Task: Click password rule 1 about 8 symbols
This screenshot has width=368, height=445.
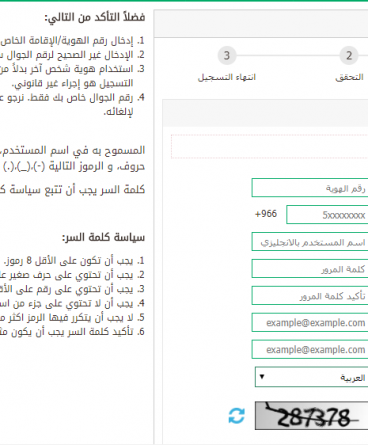Action: point(75,261)
